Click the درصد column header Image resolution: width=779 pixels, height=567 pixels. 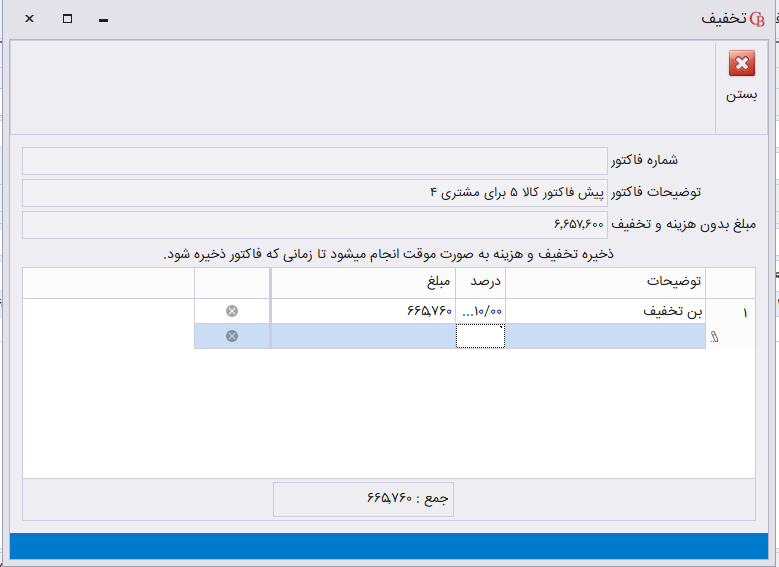481,283
